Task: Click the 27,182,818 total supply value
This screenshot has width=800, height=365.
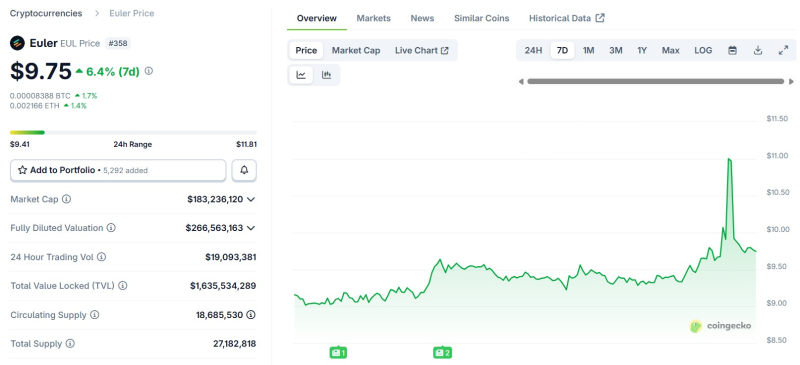Action: coord(235,344)
